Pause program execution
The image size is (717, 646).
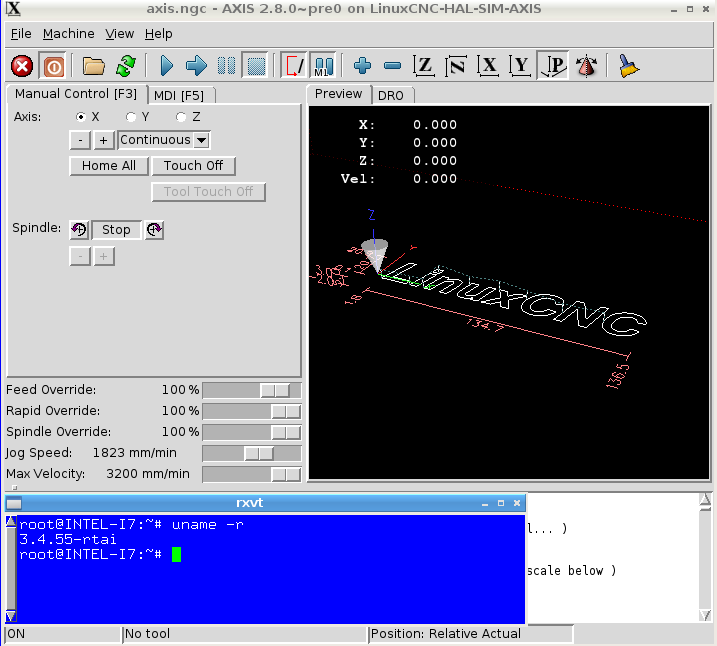226,66
